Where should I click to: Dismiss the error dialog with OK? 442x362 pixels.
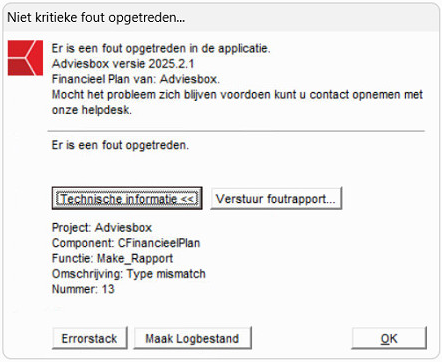[389, 338]
